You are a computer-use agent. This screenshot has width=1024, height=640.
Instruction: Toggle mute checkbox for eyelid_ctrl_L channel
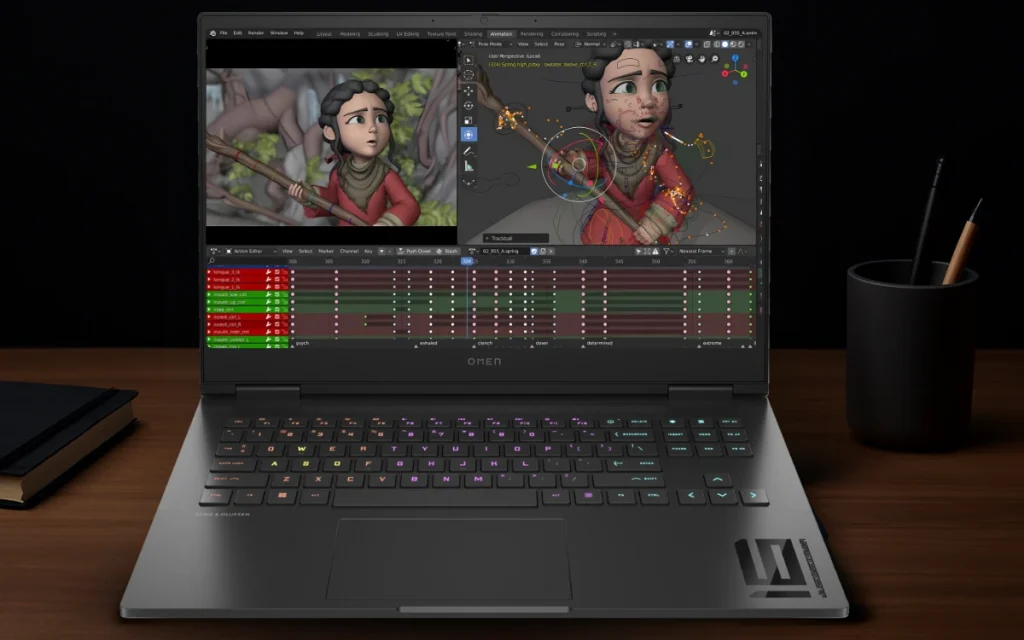click(277, 317)
